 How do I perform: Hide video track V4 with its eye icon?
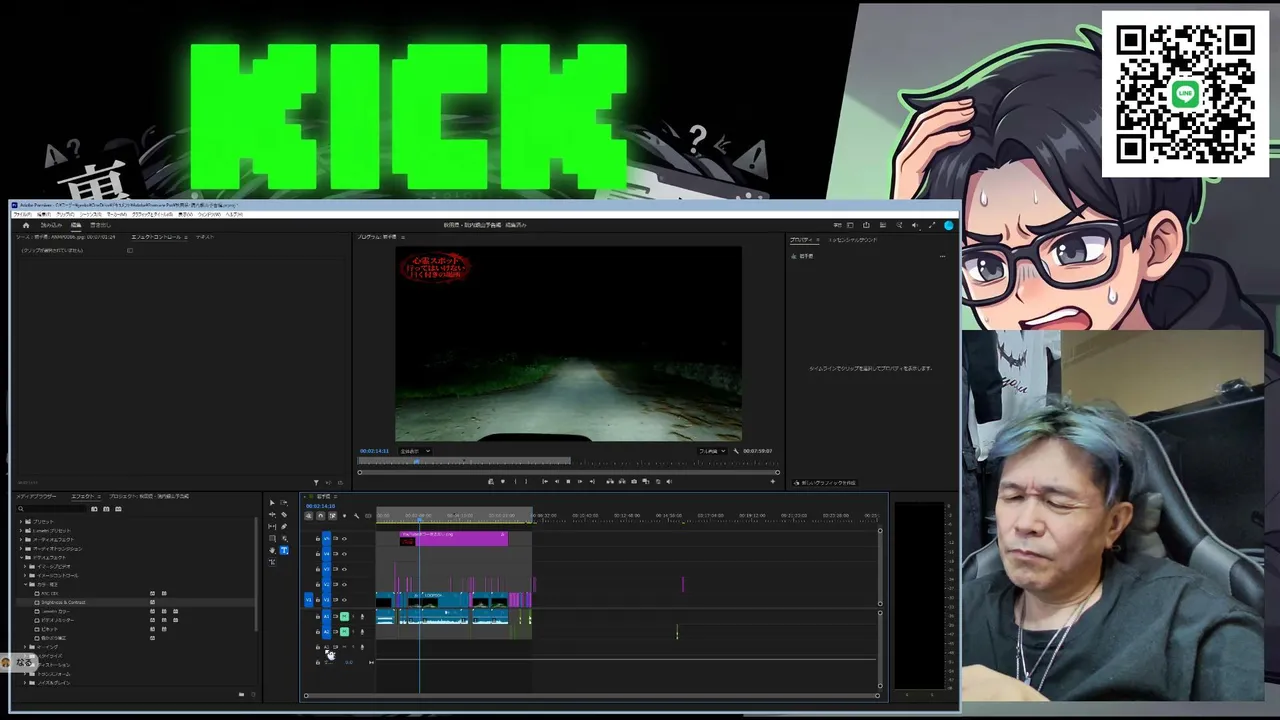click(345, 554)
